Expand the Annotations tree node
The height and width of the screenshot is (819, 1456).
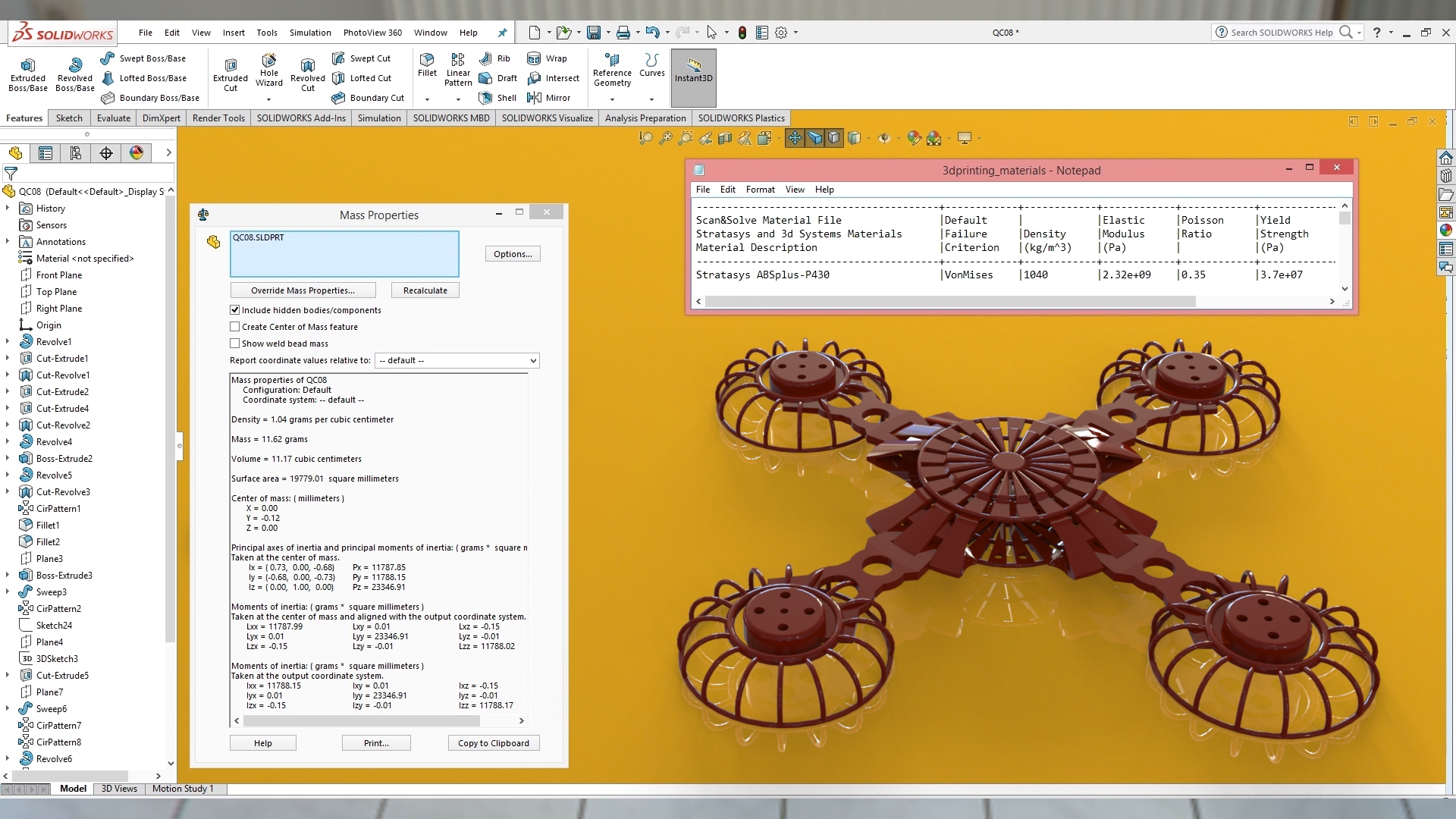pos(8,242)
